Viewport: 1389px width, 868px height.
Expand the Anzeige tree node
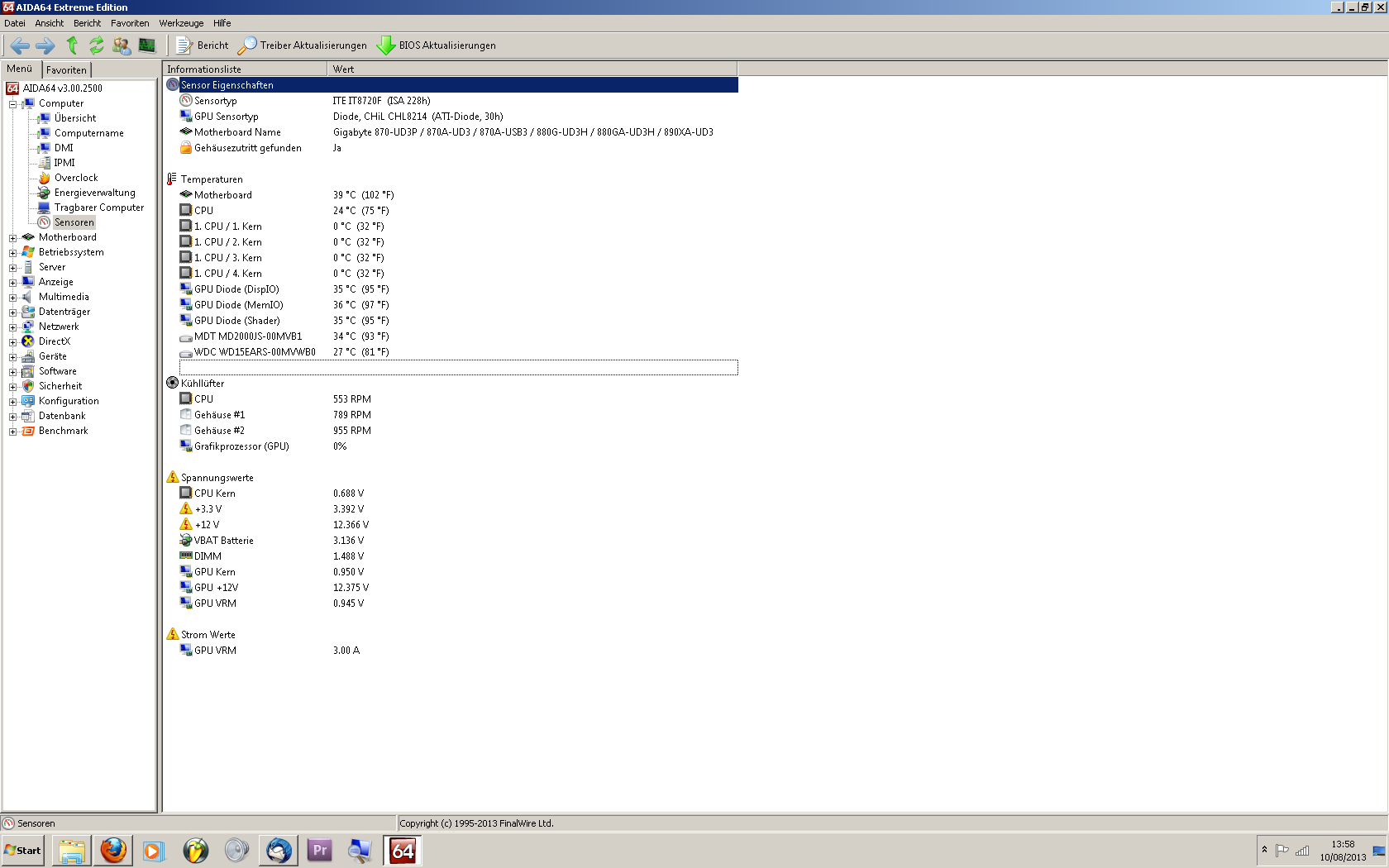point(12,283)
